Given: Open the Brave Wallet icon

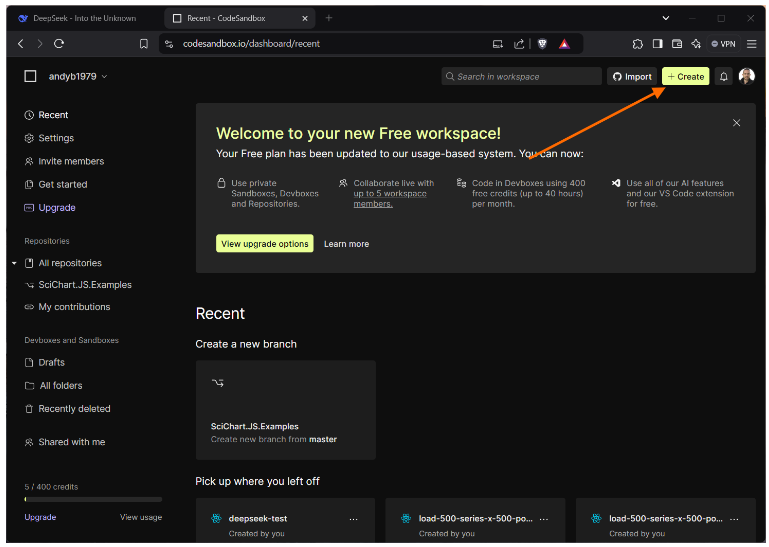Looking at the screenshot, I should (x=677, y=44).
